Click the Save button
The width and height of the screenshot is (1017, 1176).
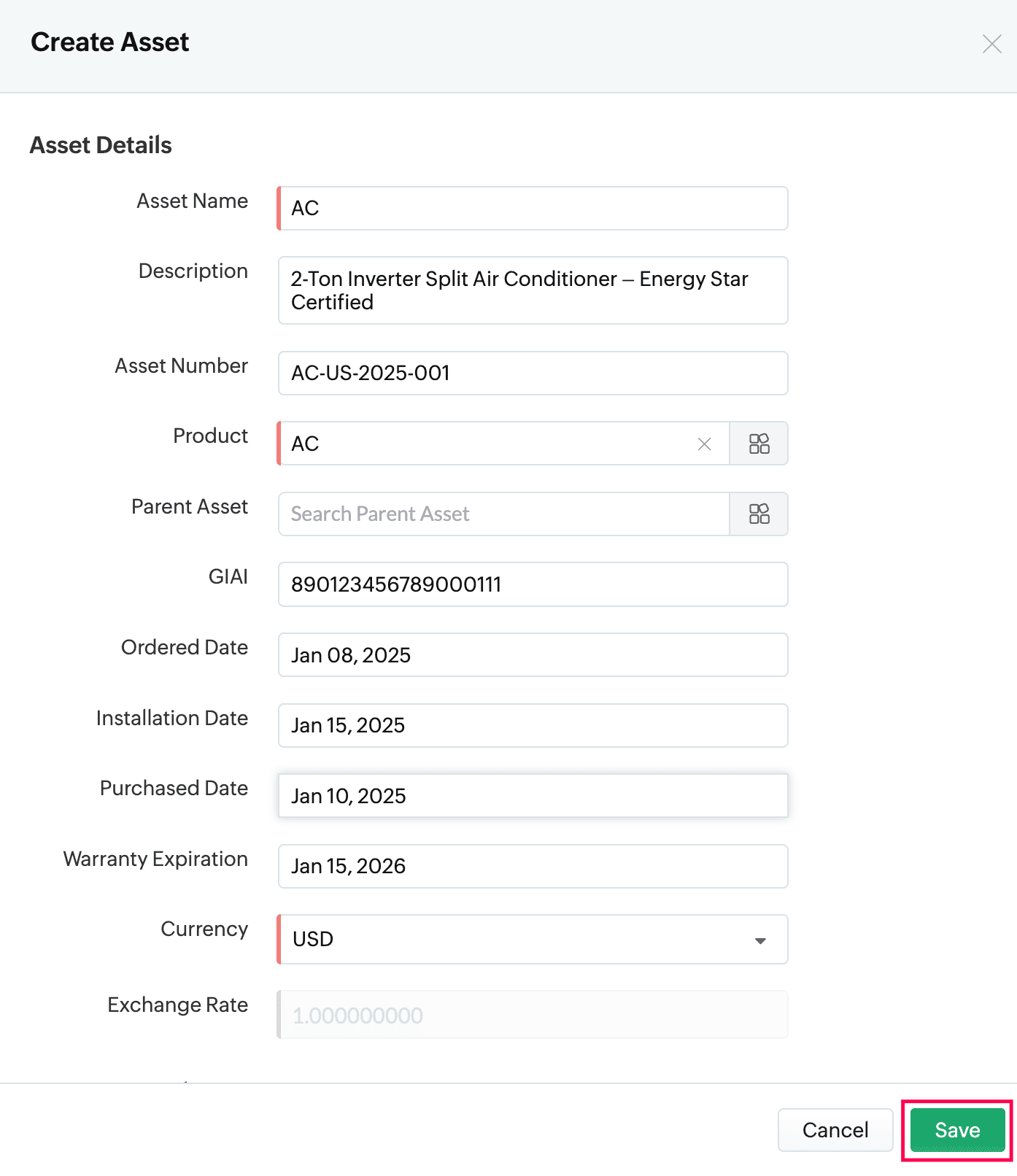click(957, 1130)
